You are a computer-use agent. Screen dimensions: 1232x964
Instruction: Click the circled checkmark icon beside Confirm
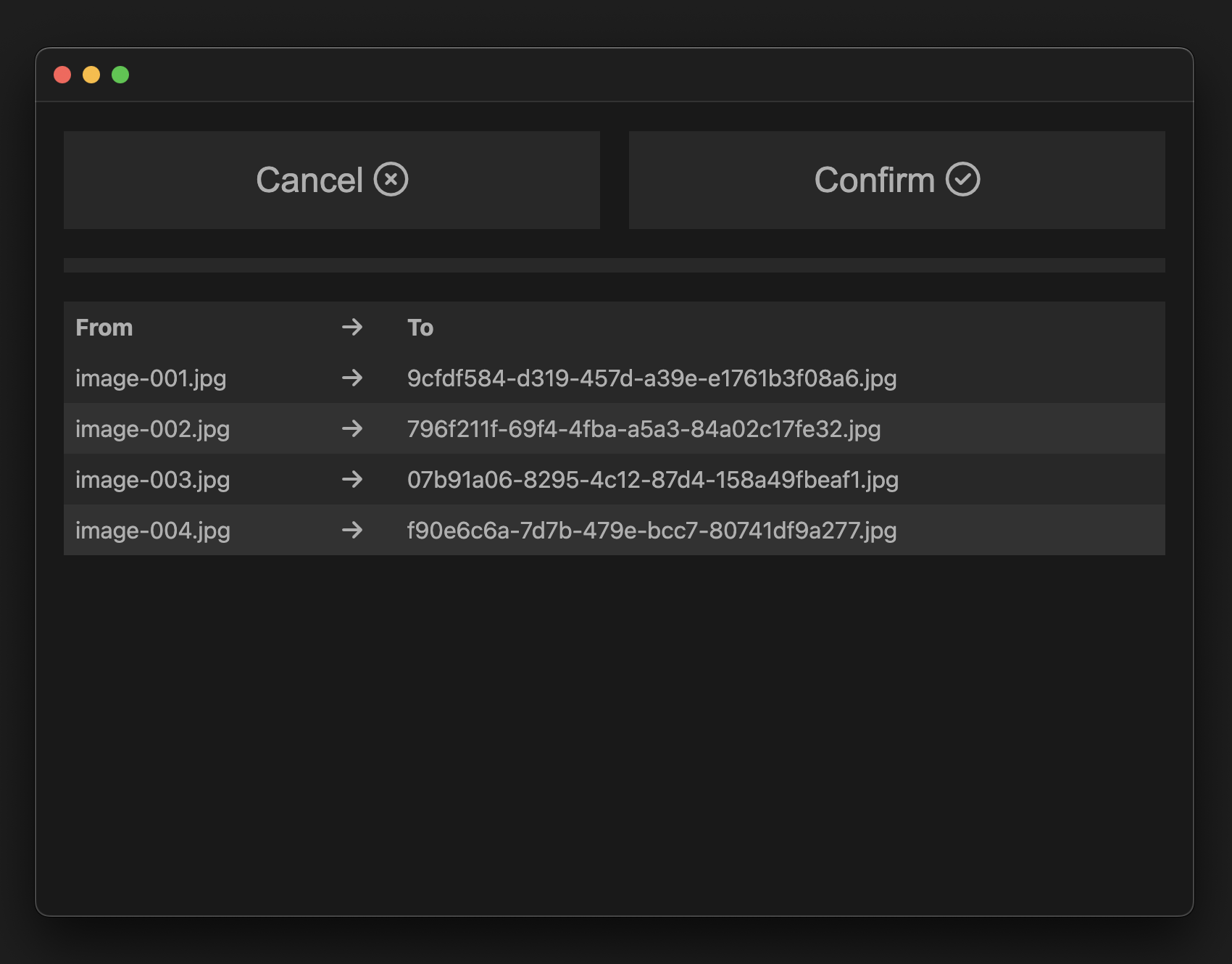963,180
